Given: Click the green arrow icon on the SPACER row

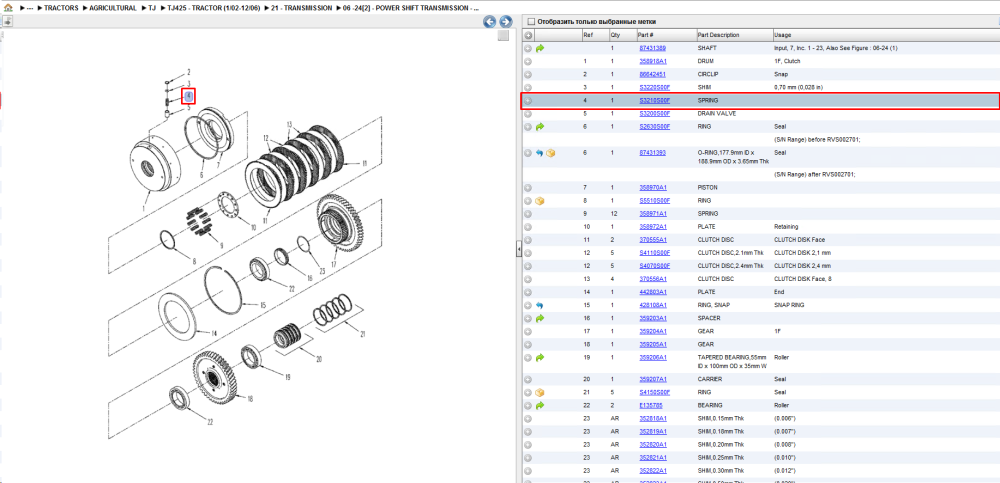Looking at the screenshot, I should [x=540, y=318].
